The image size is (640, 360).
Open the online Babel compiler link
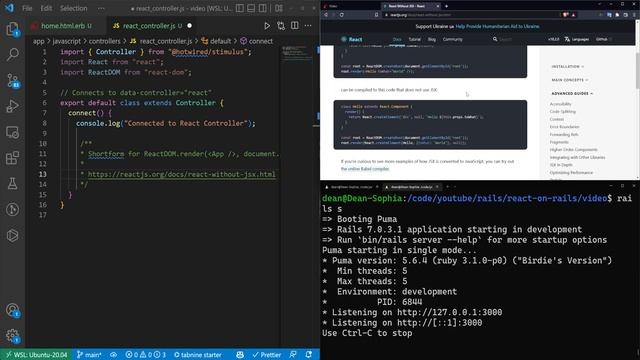[365, 169]
